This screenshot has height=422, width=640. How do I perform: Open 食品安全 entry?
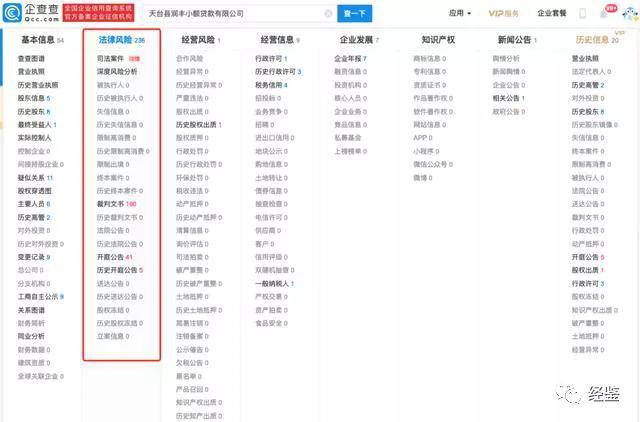click(271, 323)
